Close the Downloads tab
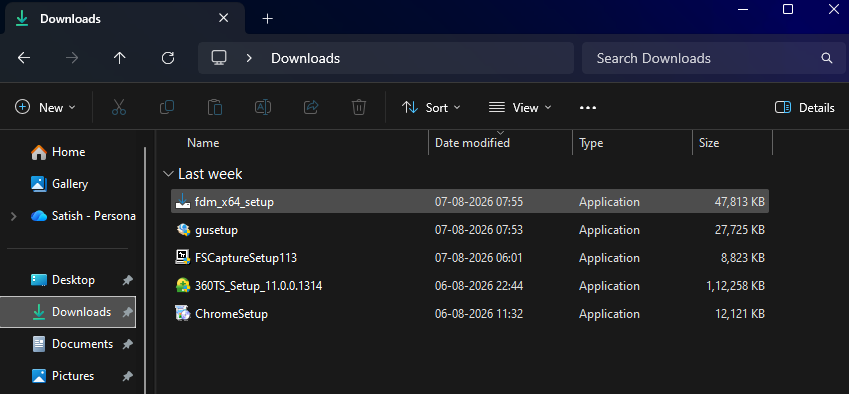 [223, 18]
